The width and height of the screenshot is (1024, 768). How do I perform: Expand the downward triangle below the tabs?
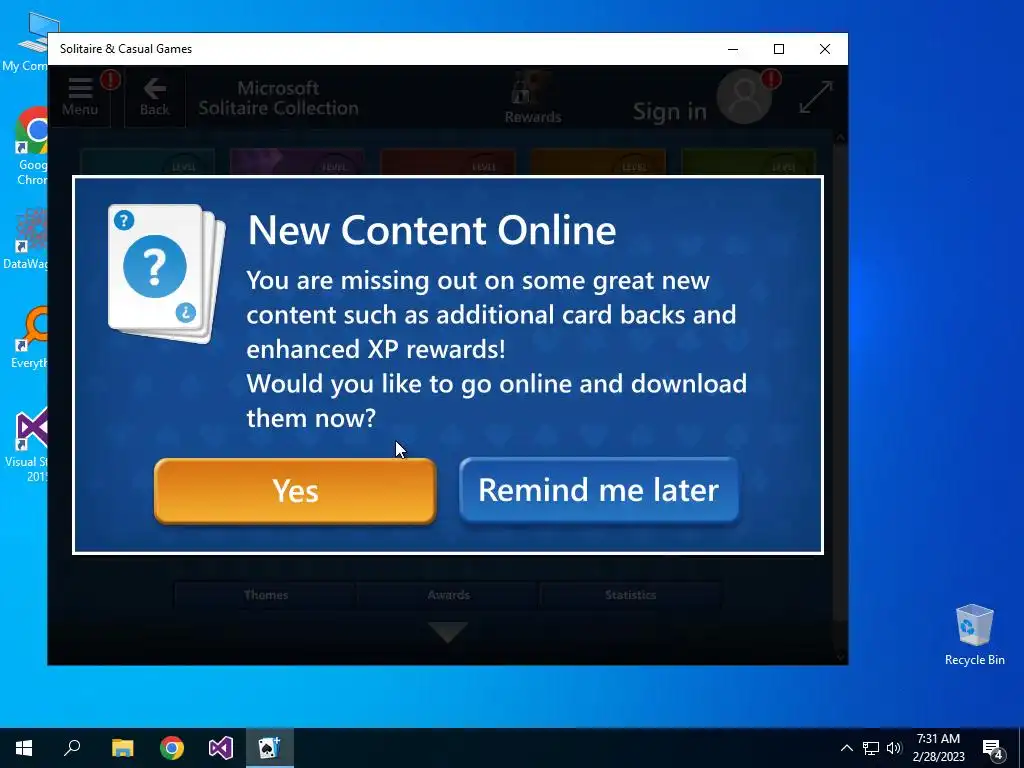448,632
